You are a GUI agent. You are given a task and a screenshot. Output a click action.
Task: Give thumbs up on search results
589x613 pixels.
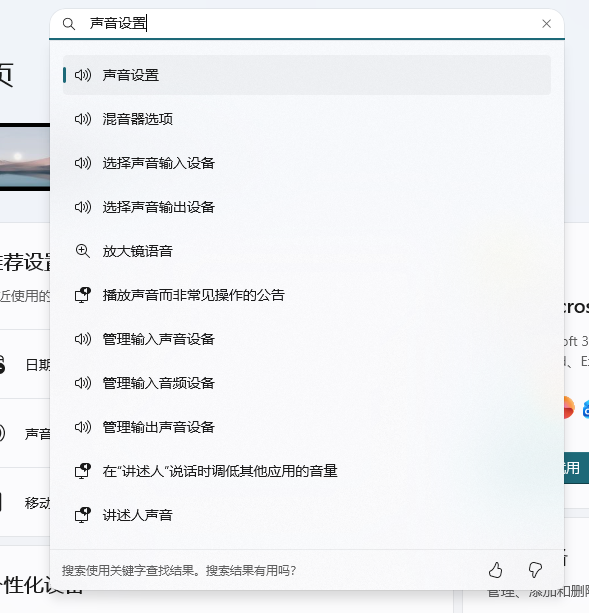coord(496,570)
